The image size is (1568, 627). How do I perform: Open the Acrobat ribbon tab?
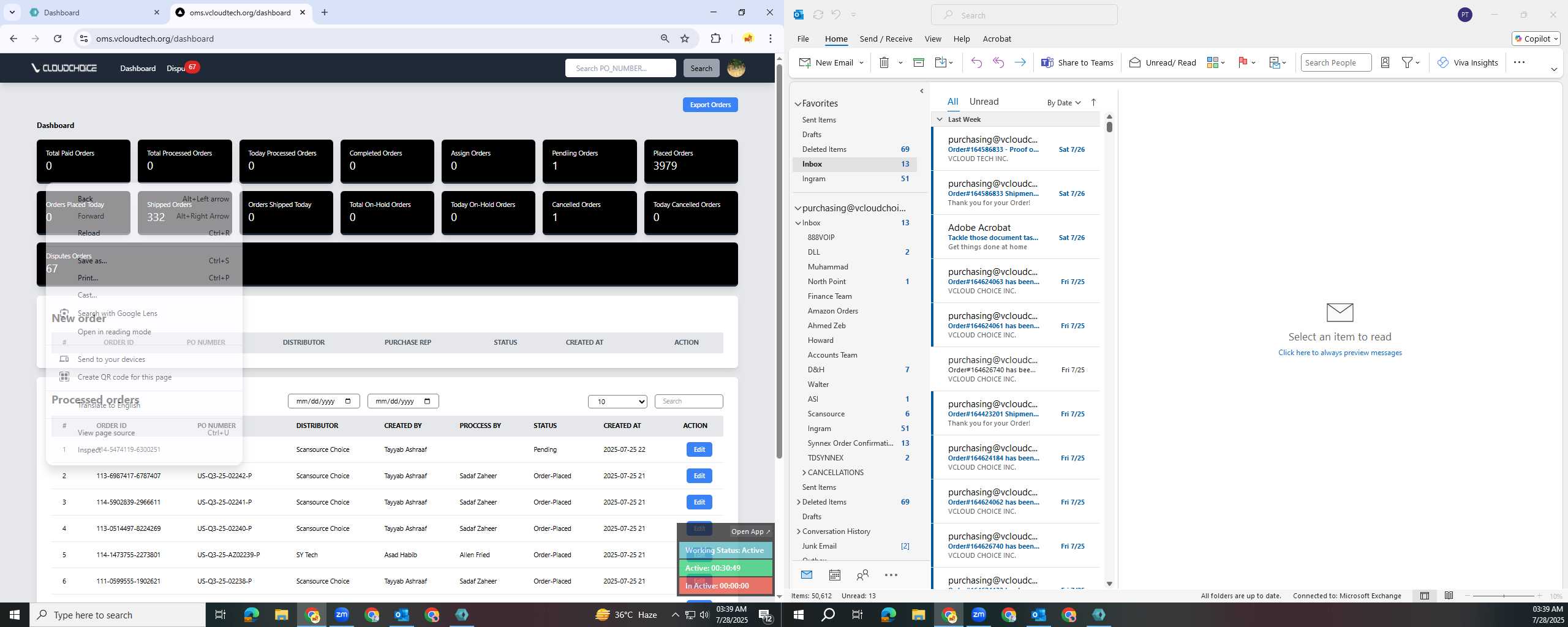(997, 39)
